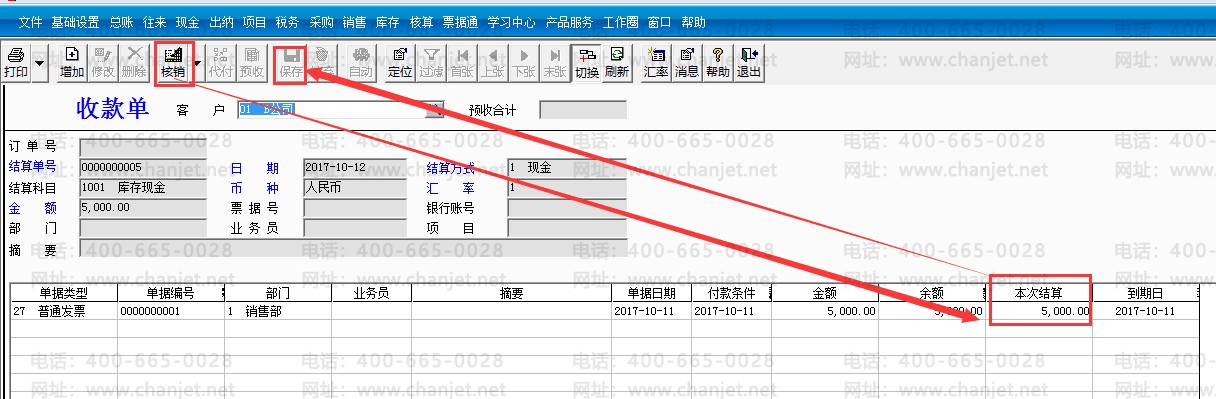Image resolution: width=1216 pixels, height=399 pixels.
Task: Click the 结算科目 field 库存现金
Action: click(x=142, y=187)
